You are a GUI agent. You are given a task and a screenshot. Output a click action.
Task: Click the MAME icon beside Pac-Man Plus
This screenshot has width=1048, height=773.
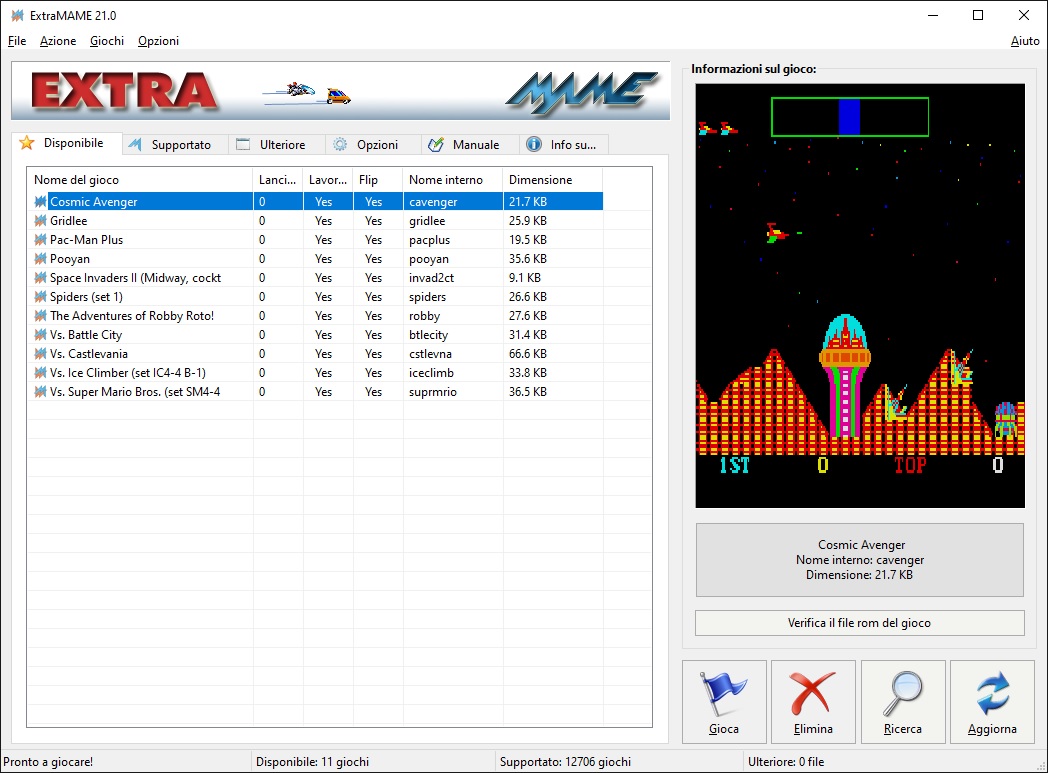point(41,239)
